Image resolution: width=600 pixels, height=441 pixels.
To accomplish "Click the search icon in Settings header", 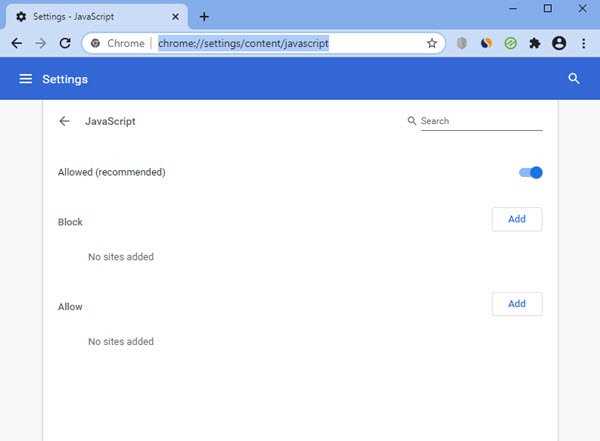I will click(574, 78).
